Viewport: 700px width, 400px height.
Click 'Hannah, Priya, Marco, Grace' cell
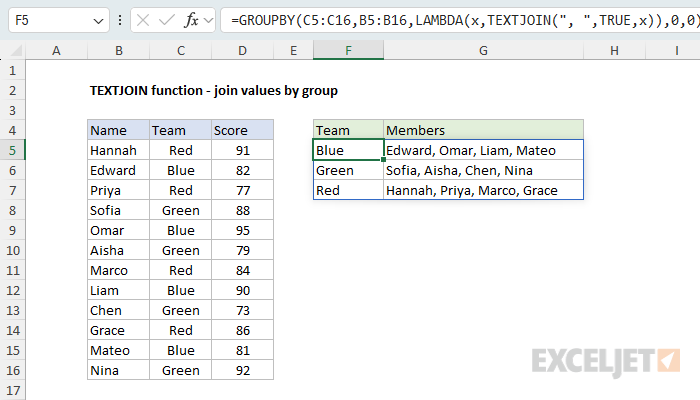coord(483,190)
